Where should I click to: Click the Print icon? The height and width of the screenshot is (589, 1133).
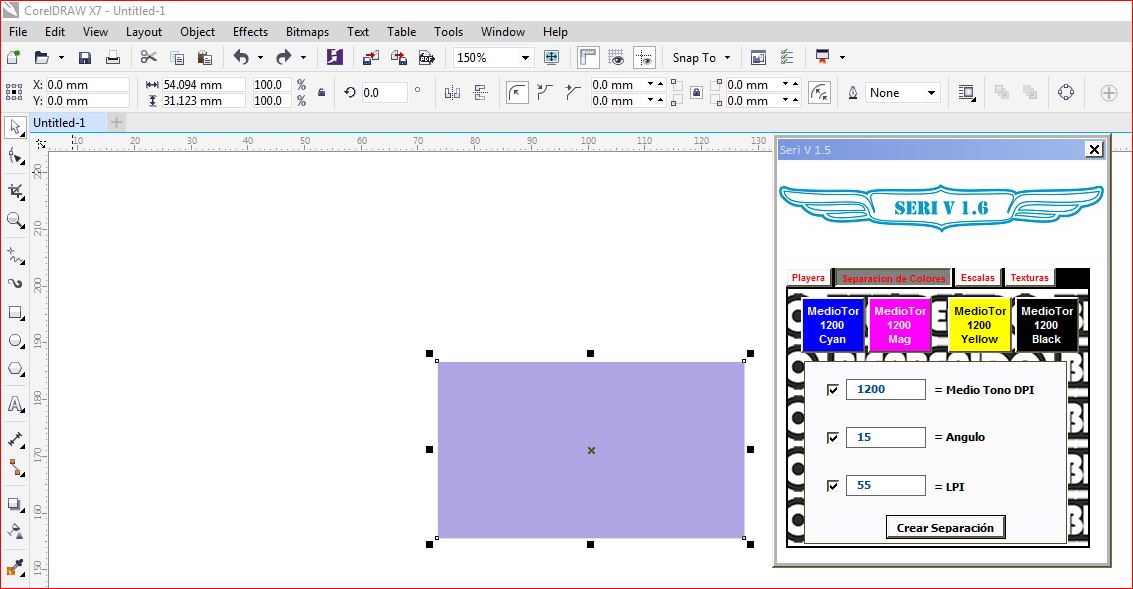(x=113, y=58)
